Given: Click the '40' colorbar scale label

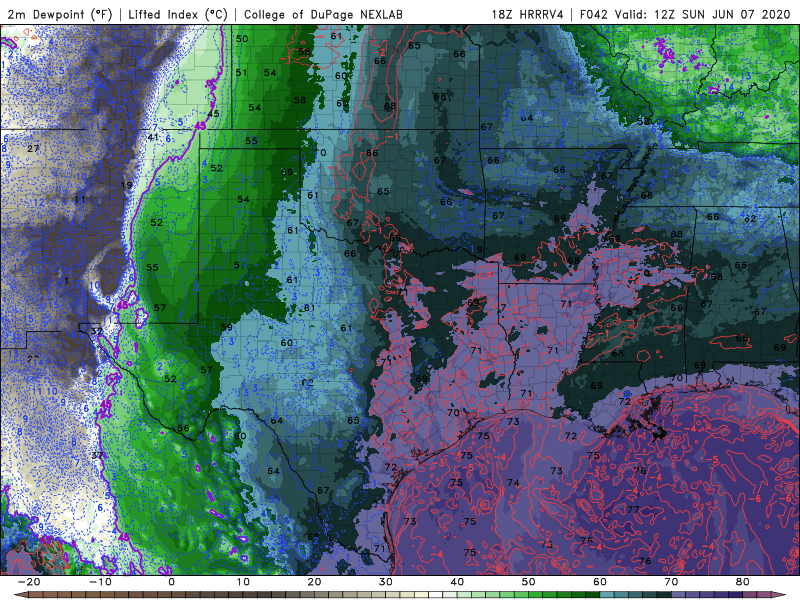Looking at the screenshot, I should [x=457, y=582].
